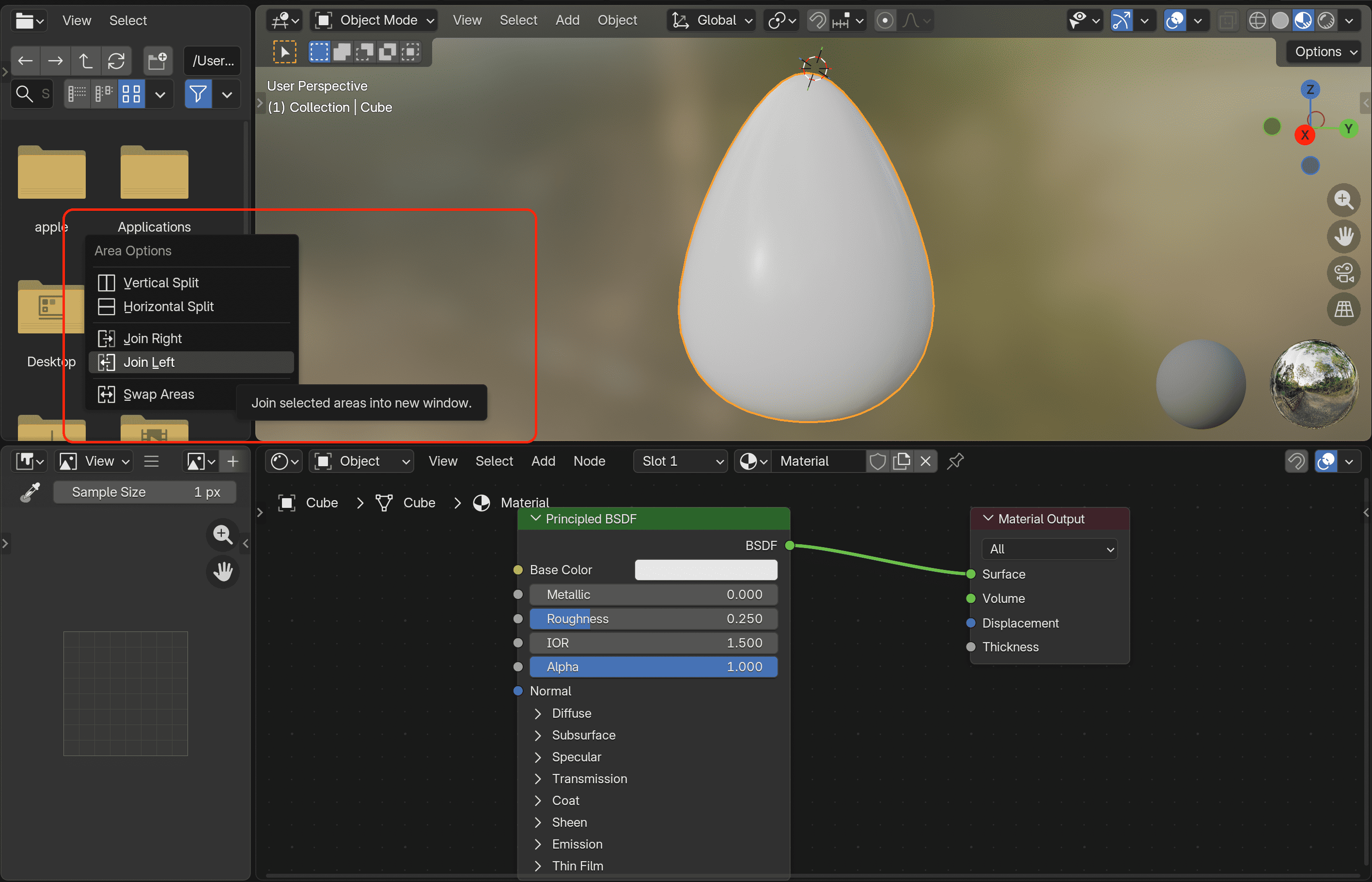This screenshot has height=882, width=1372.
Task: Set selection mode to intersect
Action: pyautogui.click(x=410, y=52)
